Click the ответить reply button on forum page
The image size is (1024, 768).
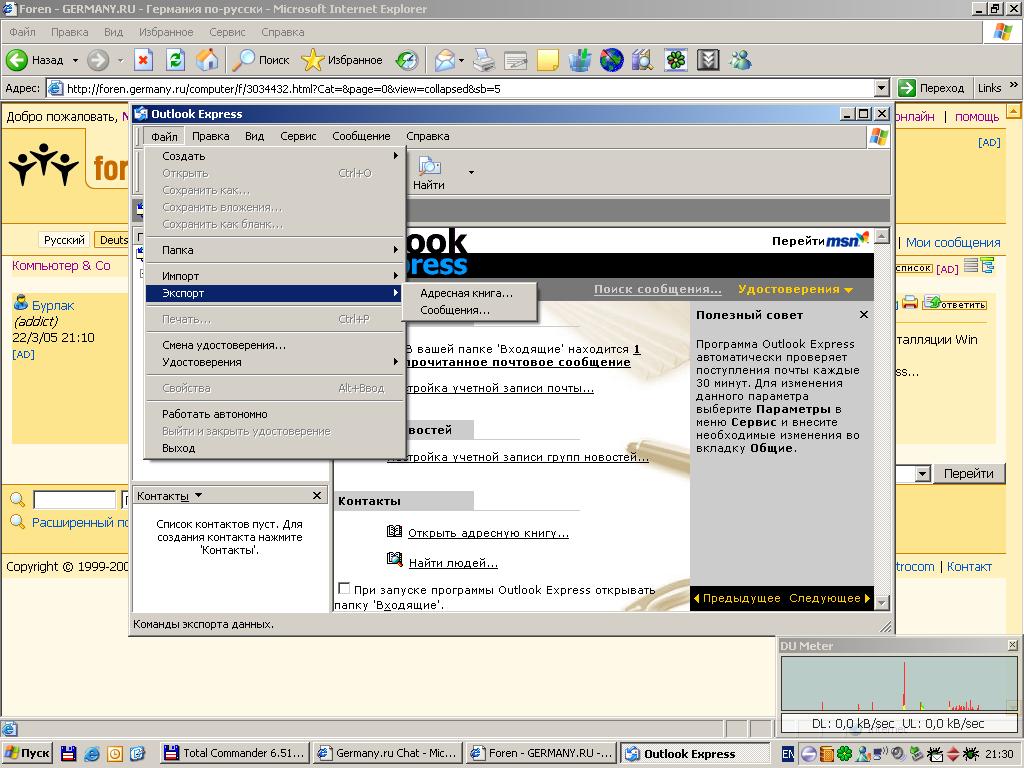955,303
